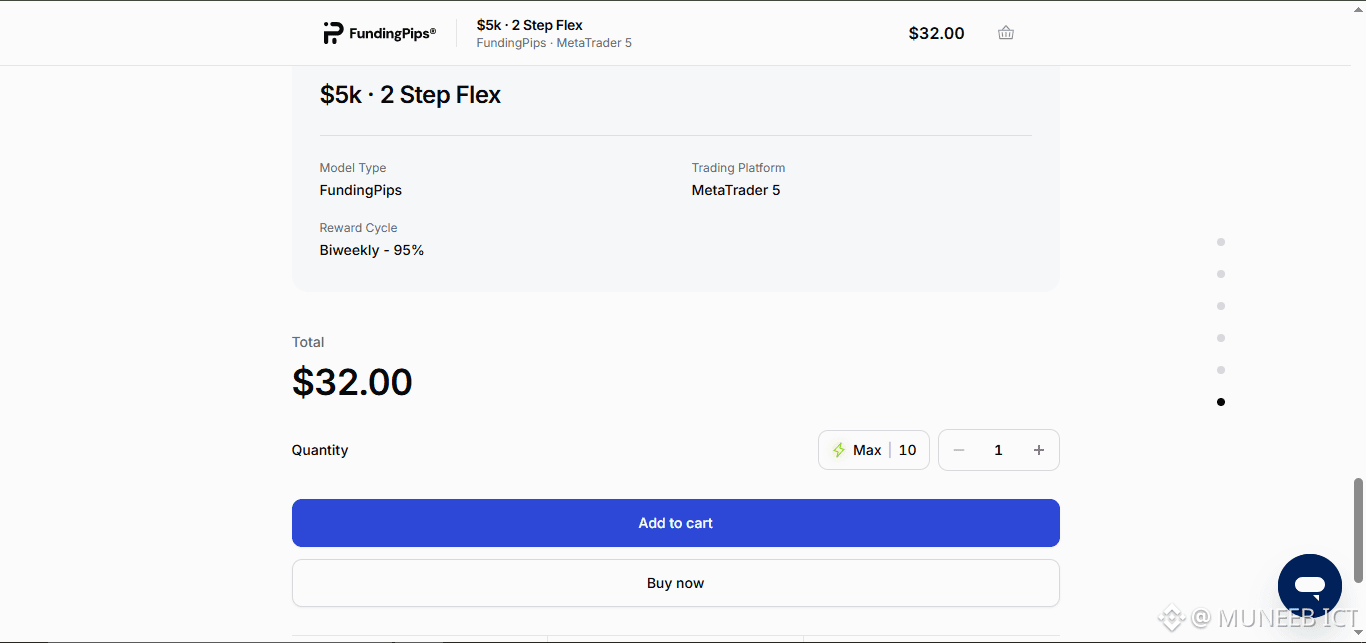Increase quantity with the plus icon
The height and width of the screenshot is (643, 1366).
(x=1039, y=450)
